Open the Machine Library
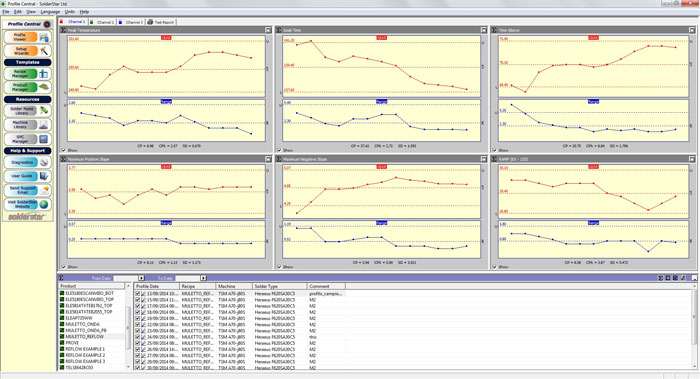The width and height of the screenshot is (700, 379). click(27, 125)
